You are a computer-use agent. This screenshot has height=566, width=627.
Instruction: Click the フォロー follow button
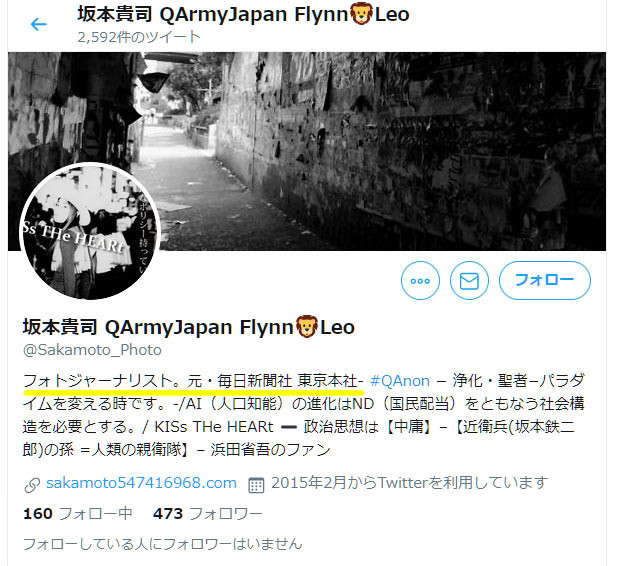click(x=545, y=280)
